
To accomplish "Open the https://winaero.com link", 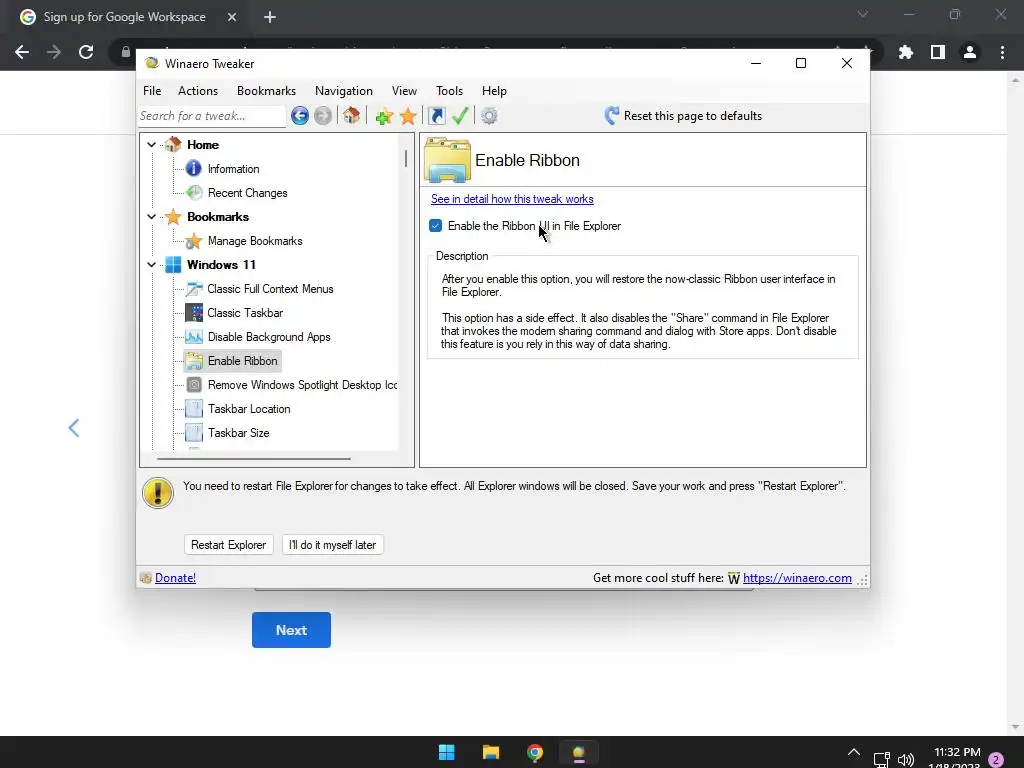I will [797, 578].
